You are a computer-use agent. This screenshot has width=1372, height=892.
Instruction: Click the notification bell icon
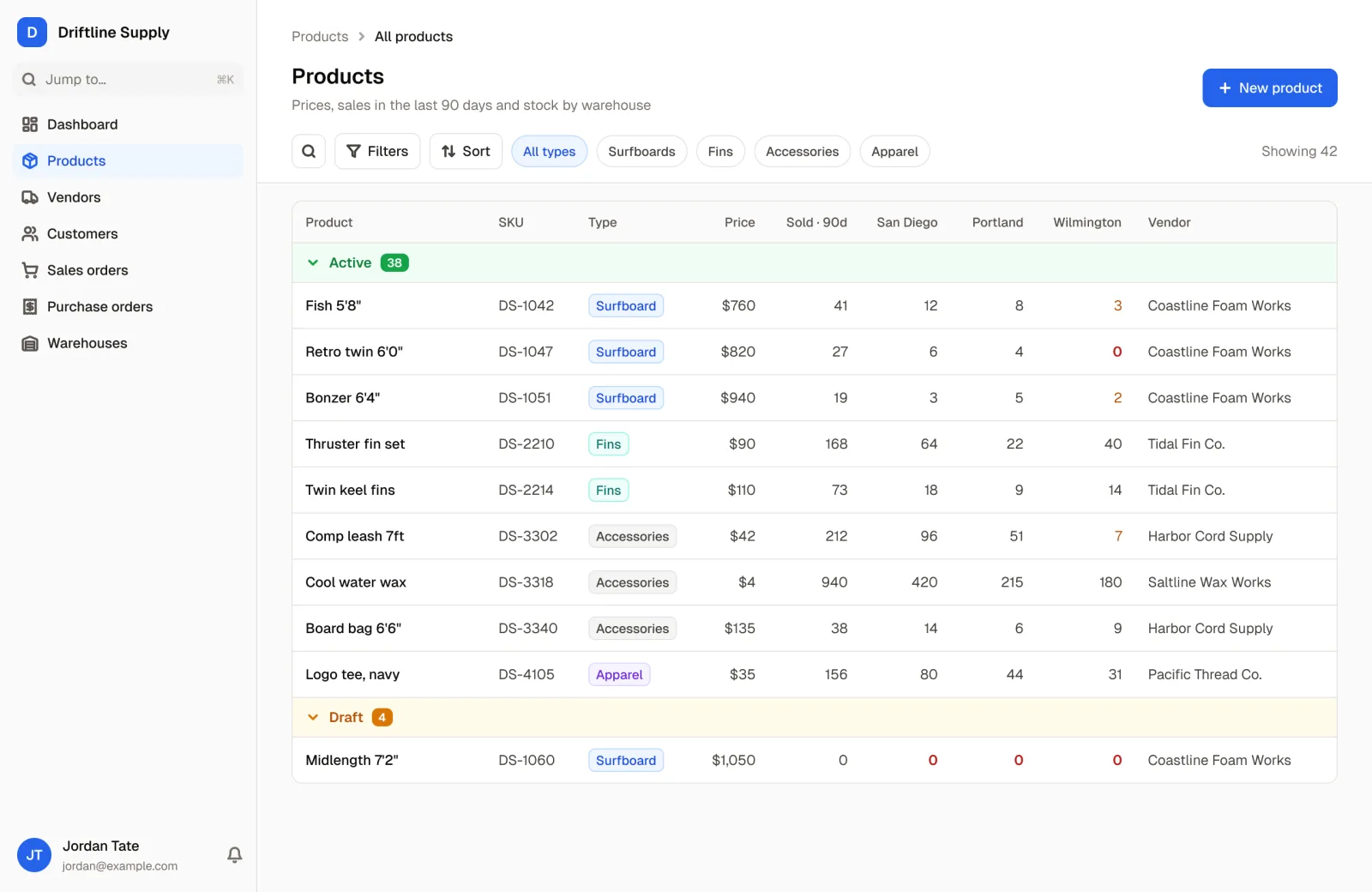coord(234,854)
